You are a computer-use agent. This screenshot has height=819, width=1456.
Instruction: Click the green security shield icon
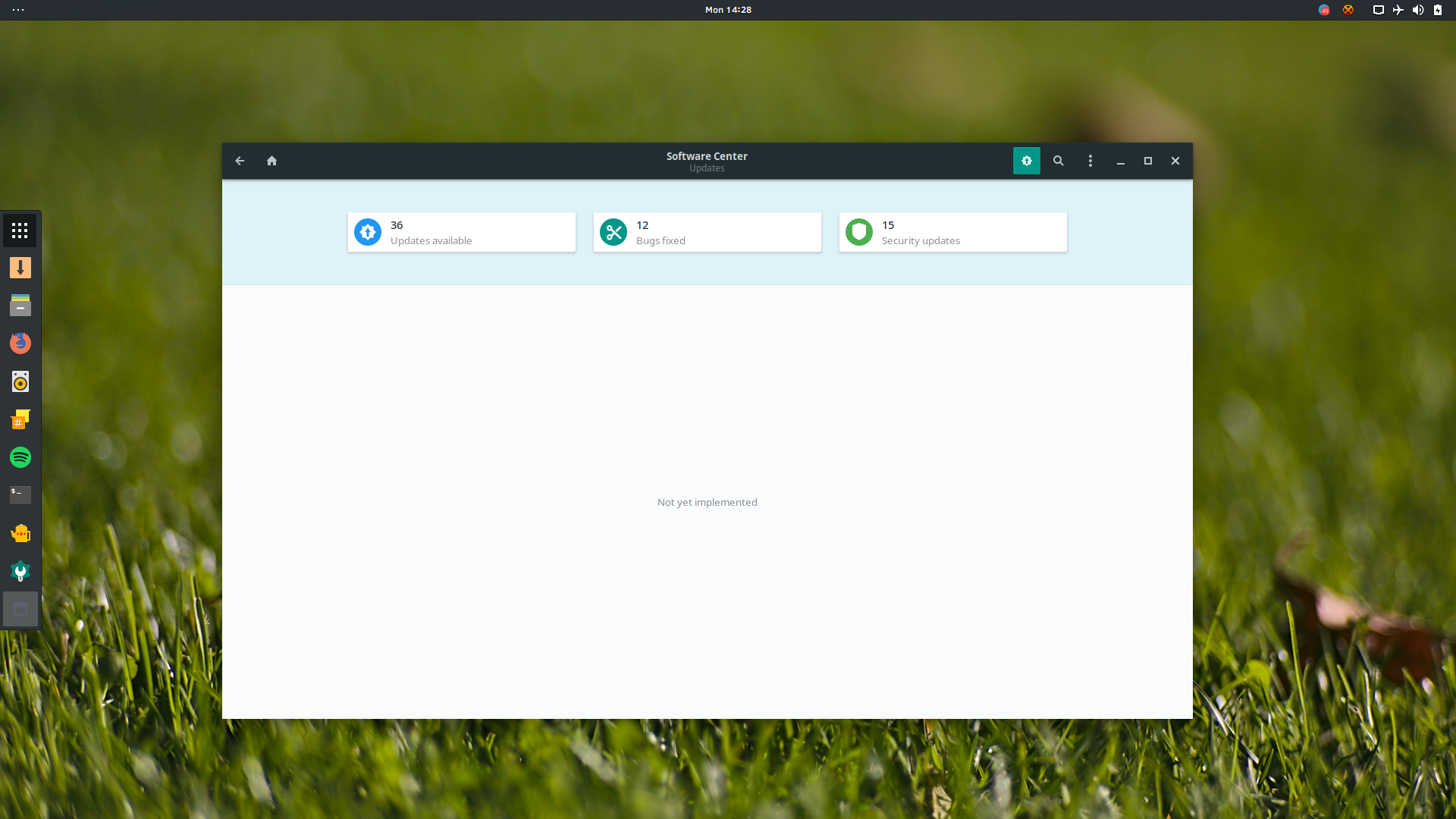pyautogui.click(x=859, y=232)
